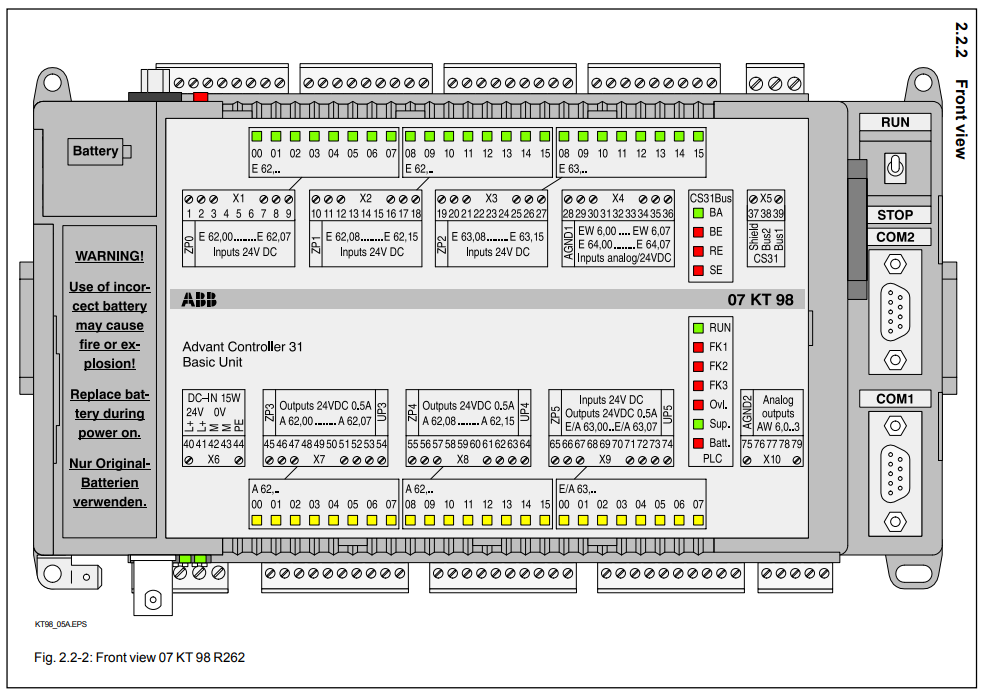Flip the RUN/STOP toggle switch
The image size is (984, 695).
click(895, 168)
